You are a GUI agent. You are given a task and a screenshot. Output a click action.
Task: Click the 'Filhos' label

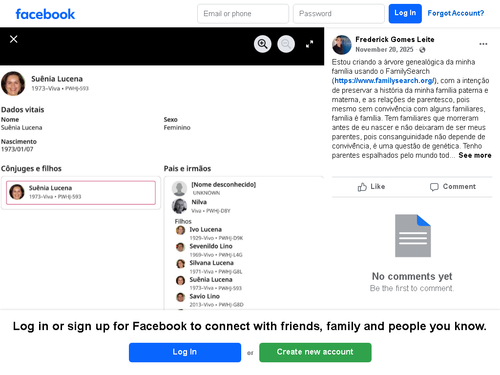(183, 221)
